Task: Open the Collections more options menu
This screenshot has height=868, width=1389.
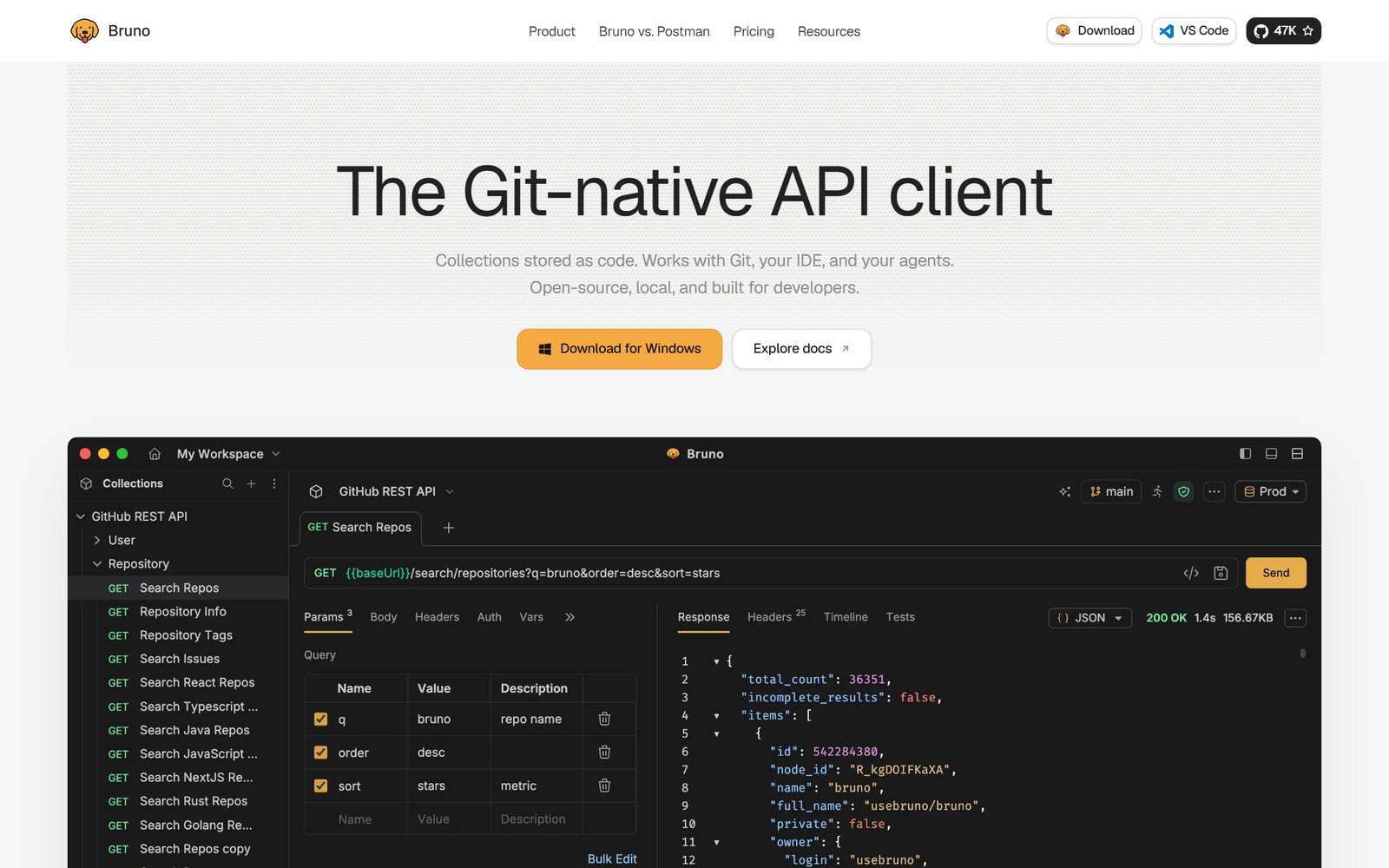Action: 274,483
